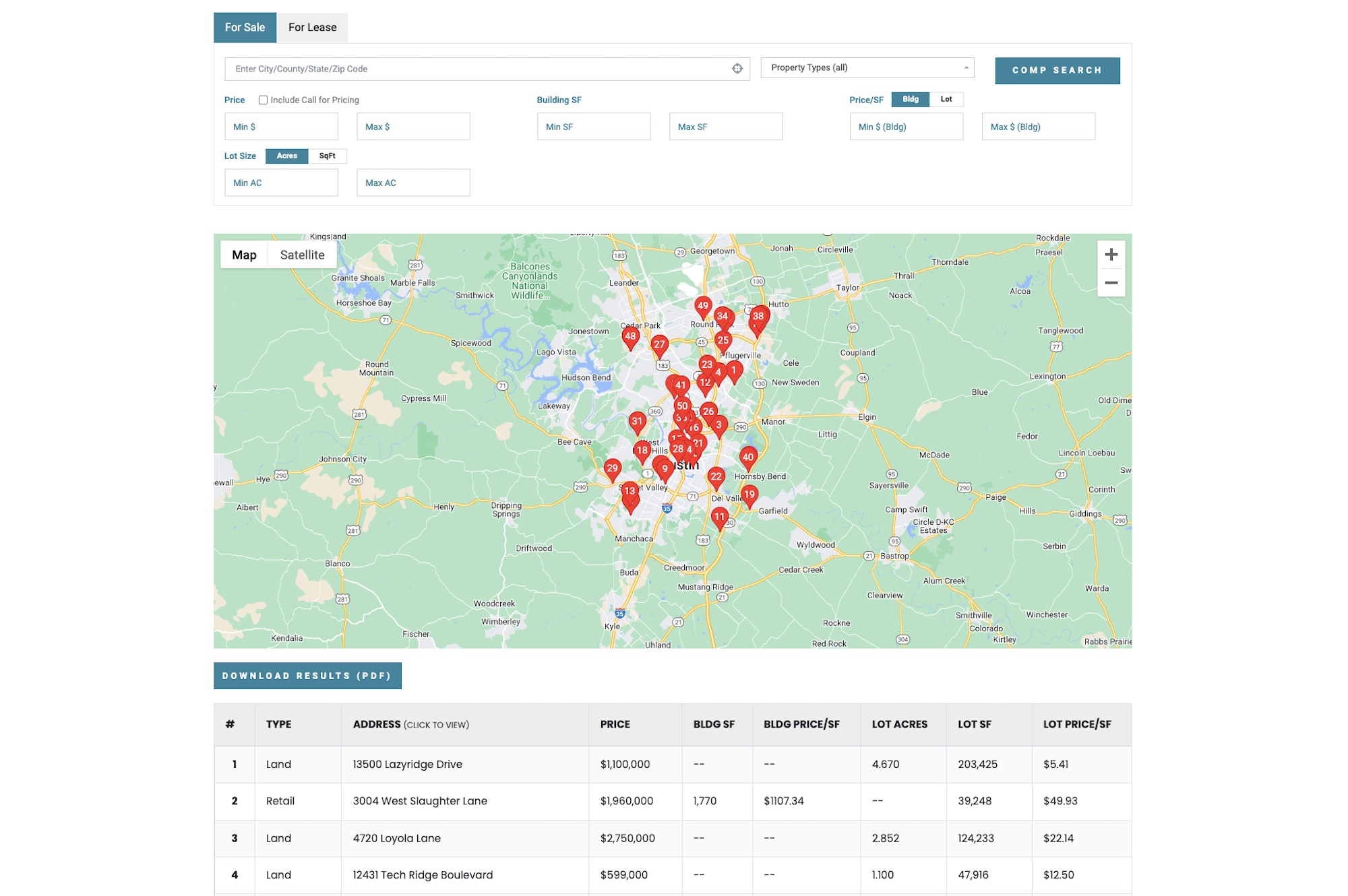Open marker 40 near Hornsby Bend
This screenshot has height=896, width=1348.
click(748, 457)
